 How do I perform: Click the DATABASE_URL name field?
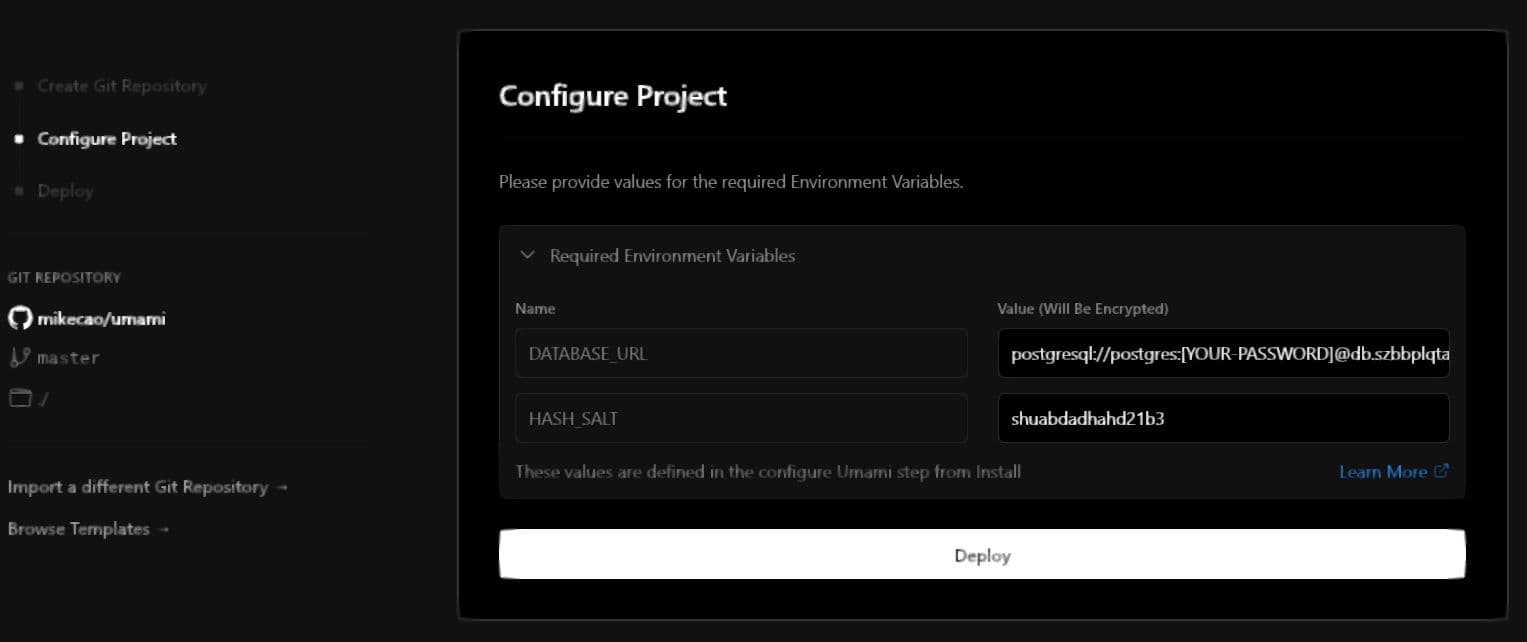(740, 353)
